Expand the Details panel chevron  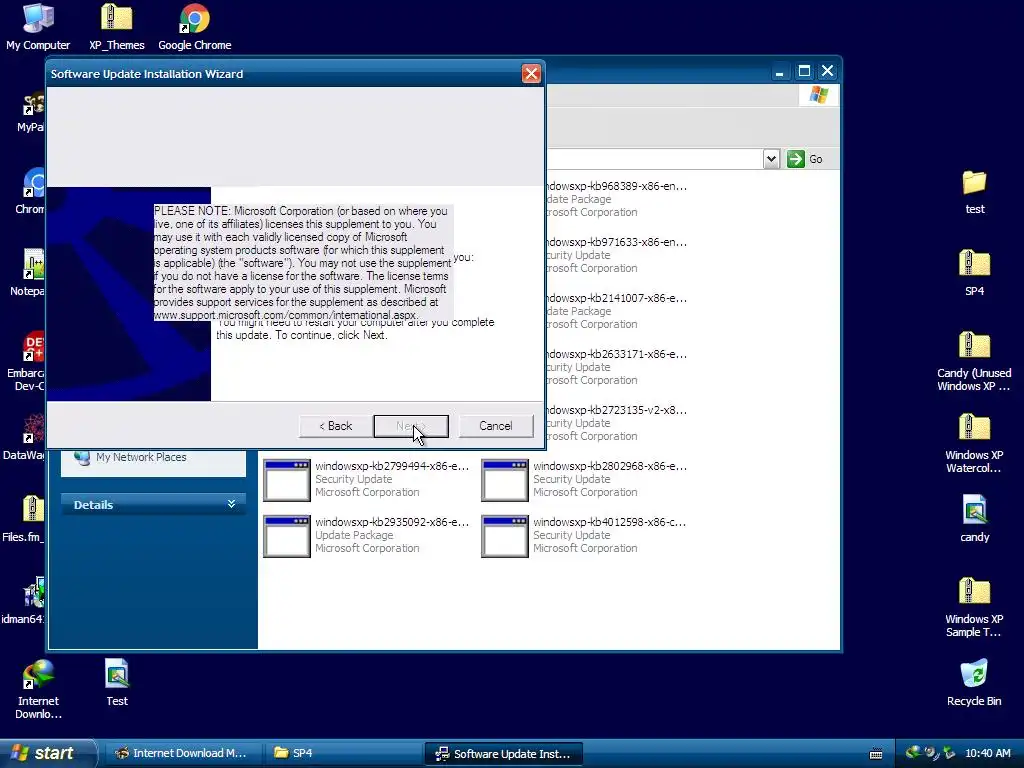tap(231, 504)
